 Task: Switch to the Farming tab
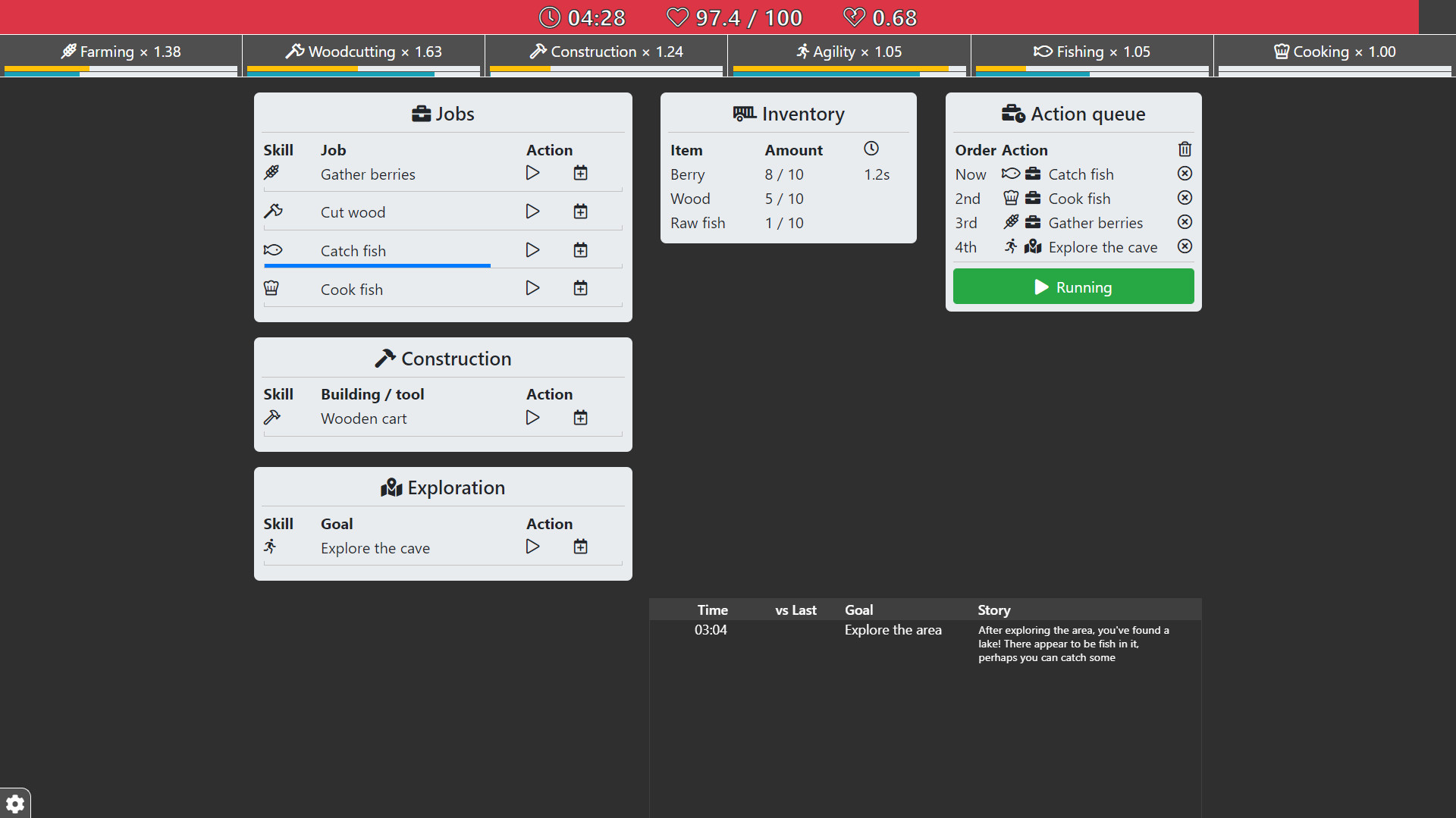pyautogui.click(x=121, y=52)
